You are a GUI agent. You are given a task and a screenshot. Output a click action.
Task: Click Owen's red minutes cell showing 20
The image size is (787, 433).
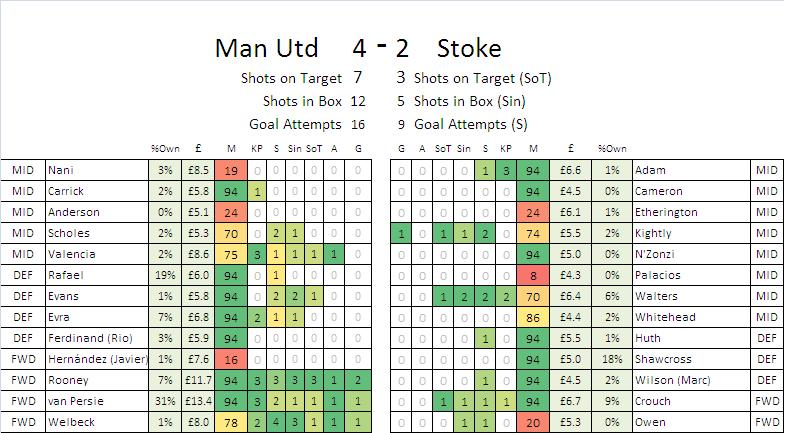(531, 423)
